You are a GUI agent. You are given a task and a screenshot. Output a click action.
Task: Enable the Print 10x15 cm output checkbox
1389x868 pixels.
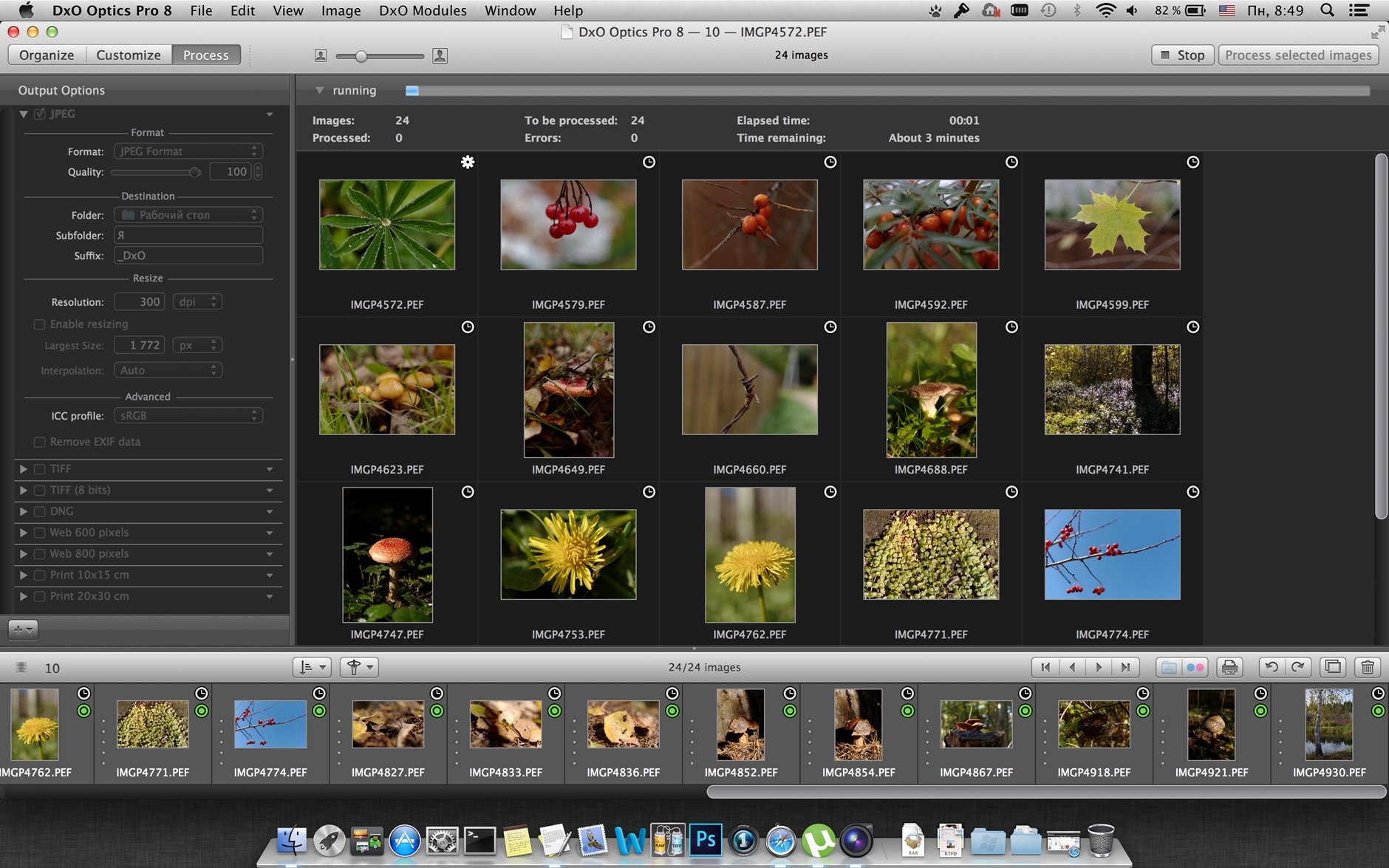40,575
